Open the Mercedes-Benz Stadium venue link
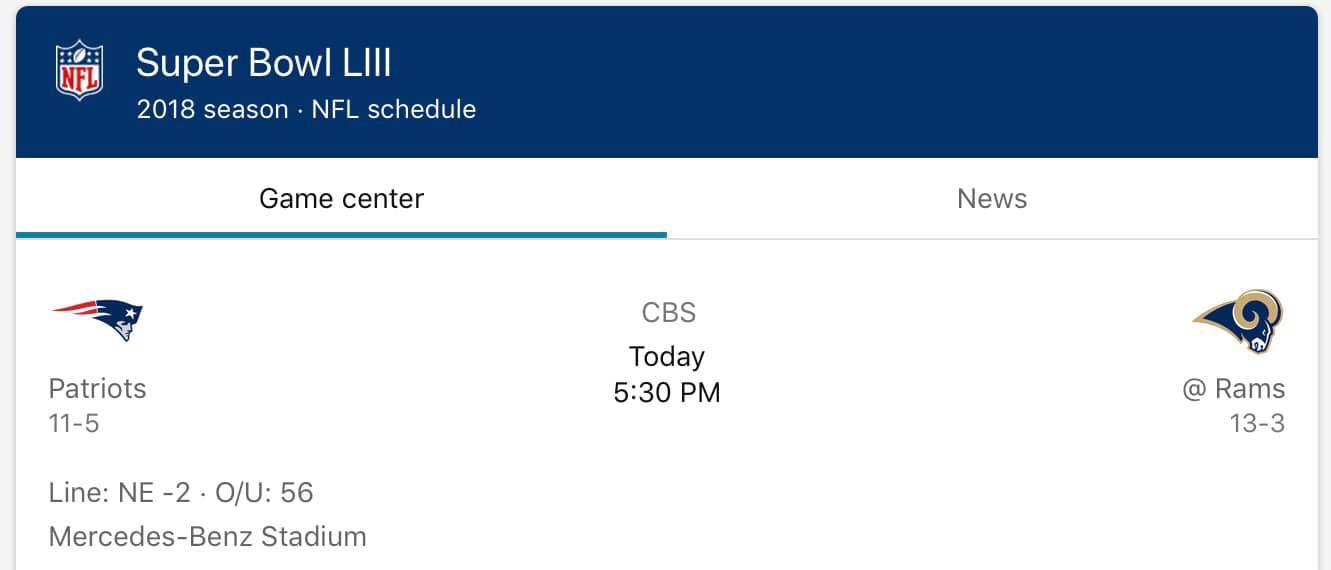This screenshot has height=570, width=1331. pos(207,537)
